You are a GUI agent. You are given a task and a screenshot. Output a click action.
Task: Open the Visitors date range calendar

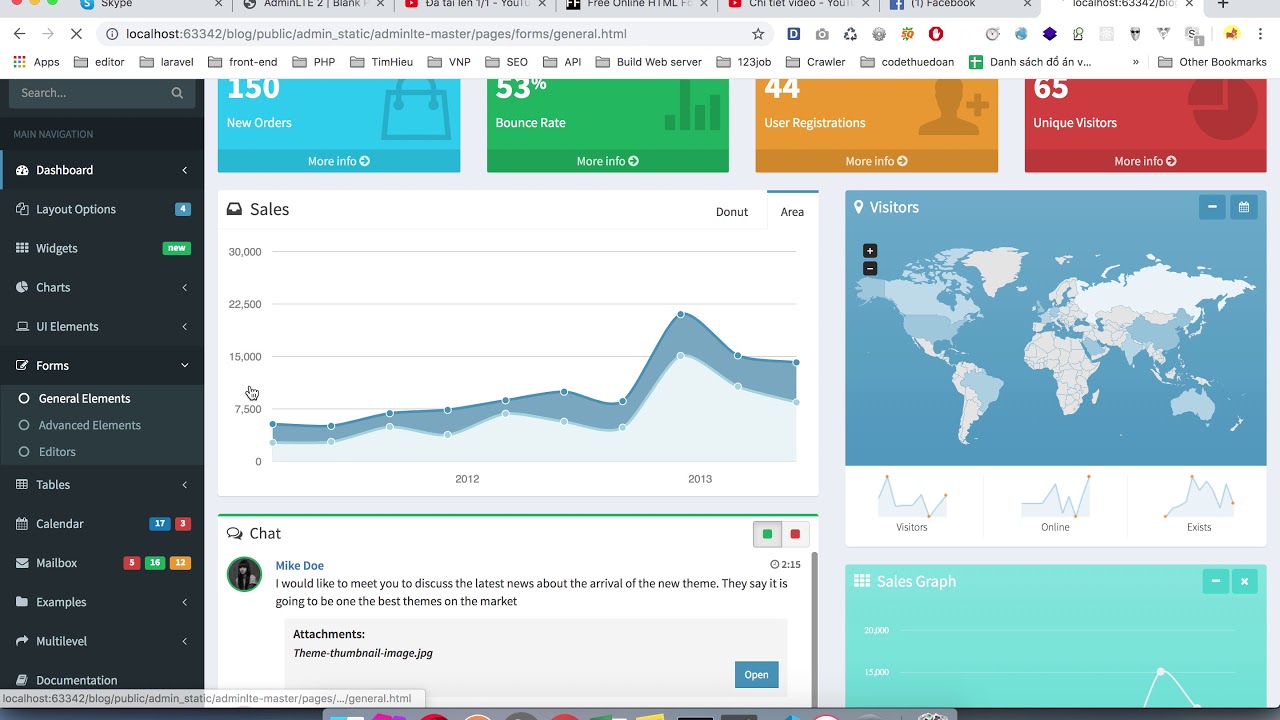(x=1244, y=207)
